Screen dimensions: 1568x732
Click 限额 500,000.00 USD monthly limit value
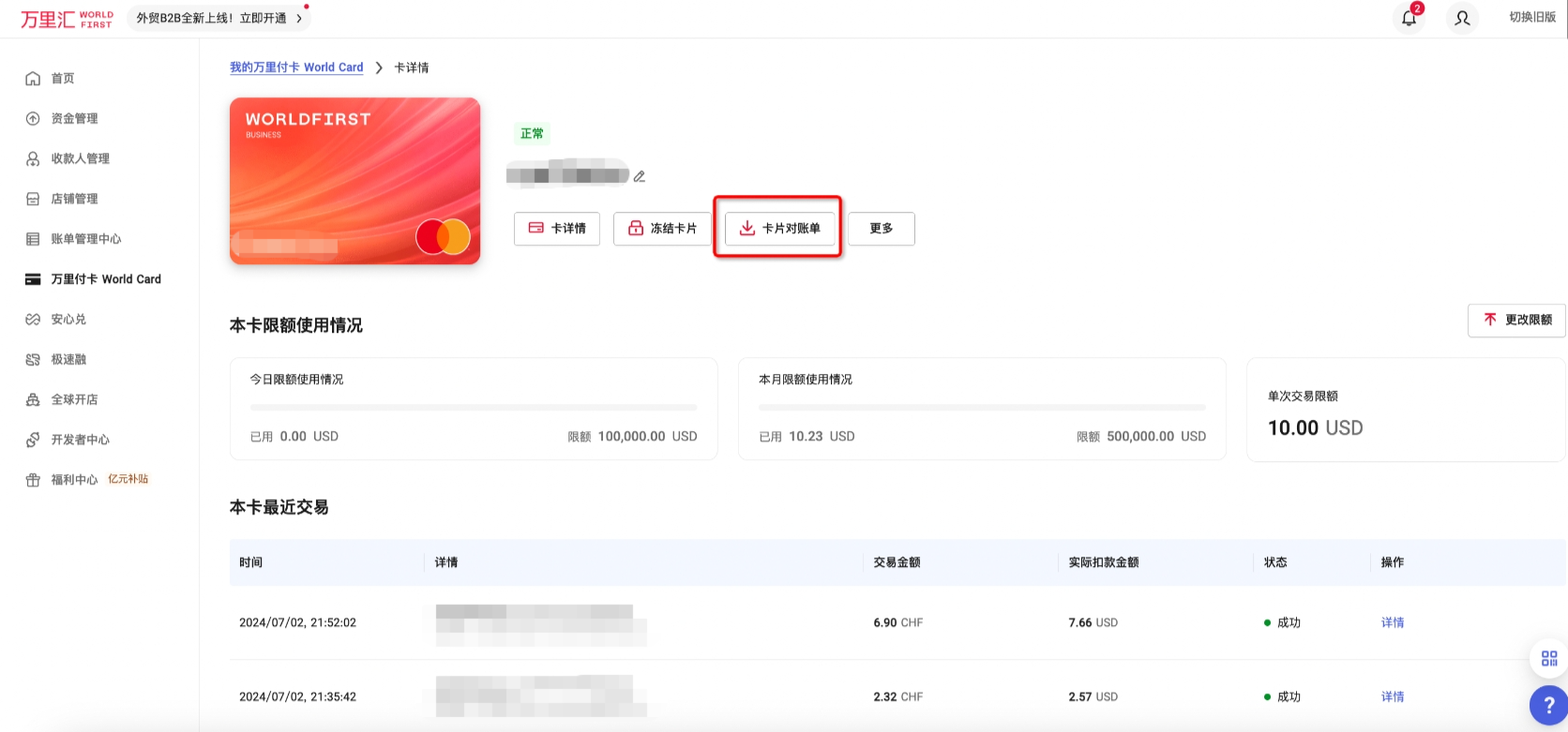point(1141,437)
